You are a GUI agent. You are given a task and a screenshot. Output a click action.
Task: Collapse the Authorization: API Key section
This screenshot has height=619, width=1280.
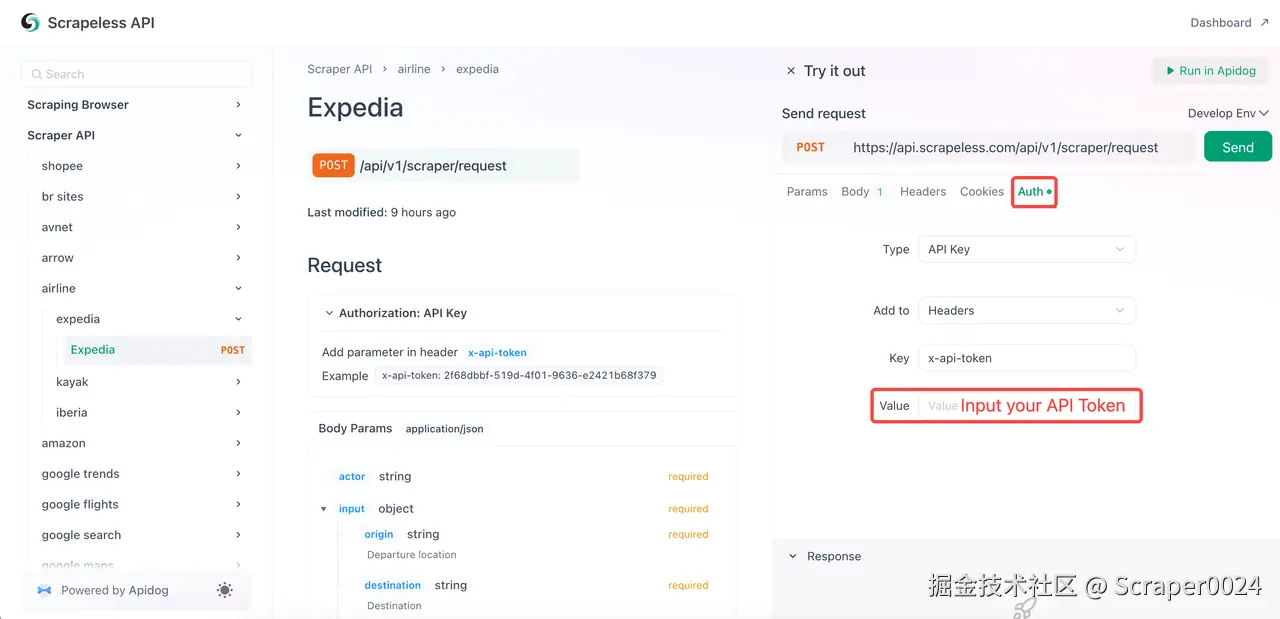pos(328,313)
